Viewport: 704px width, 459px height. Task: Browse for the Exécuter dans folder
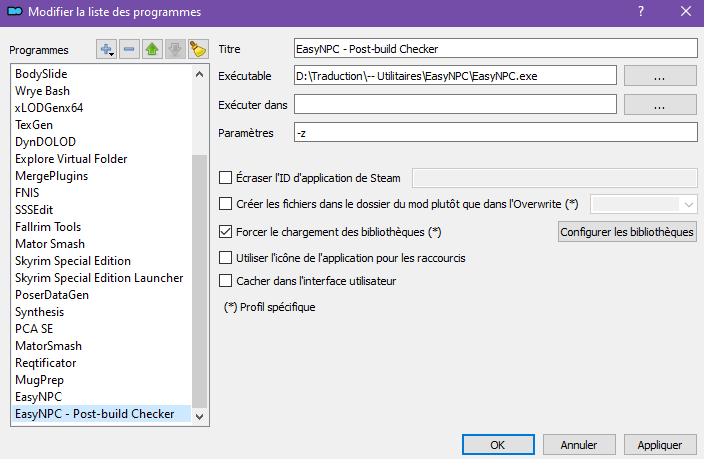pyautogui.click(x=659, y=104)
